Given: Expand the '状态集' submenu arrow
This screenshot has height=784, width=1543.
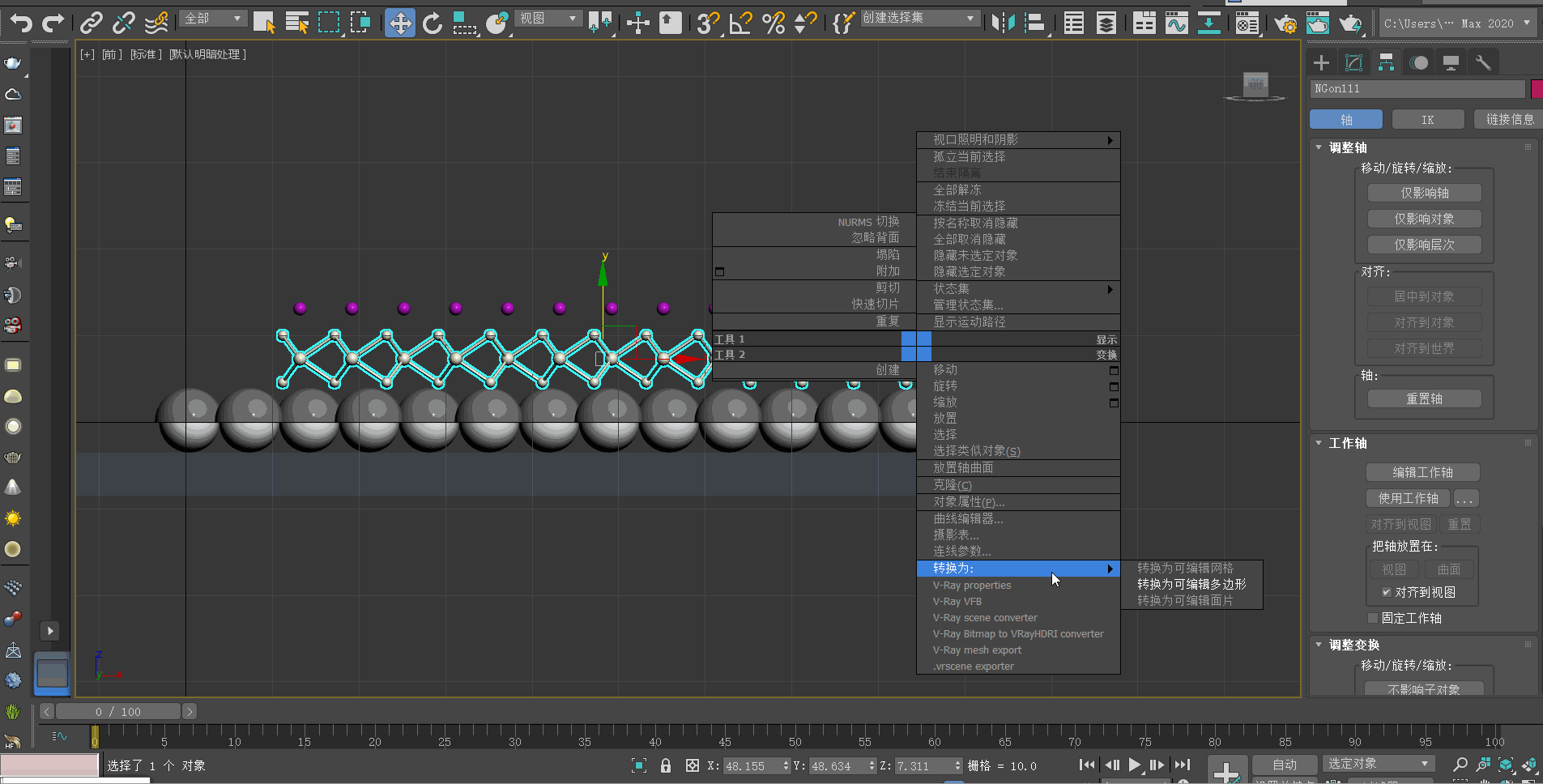Looking at the screenshot, I should [1110, 289].
